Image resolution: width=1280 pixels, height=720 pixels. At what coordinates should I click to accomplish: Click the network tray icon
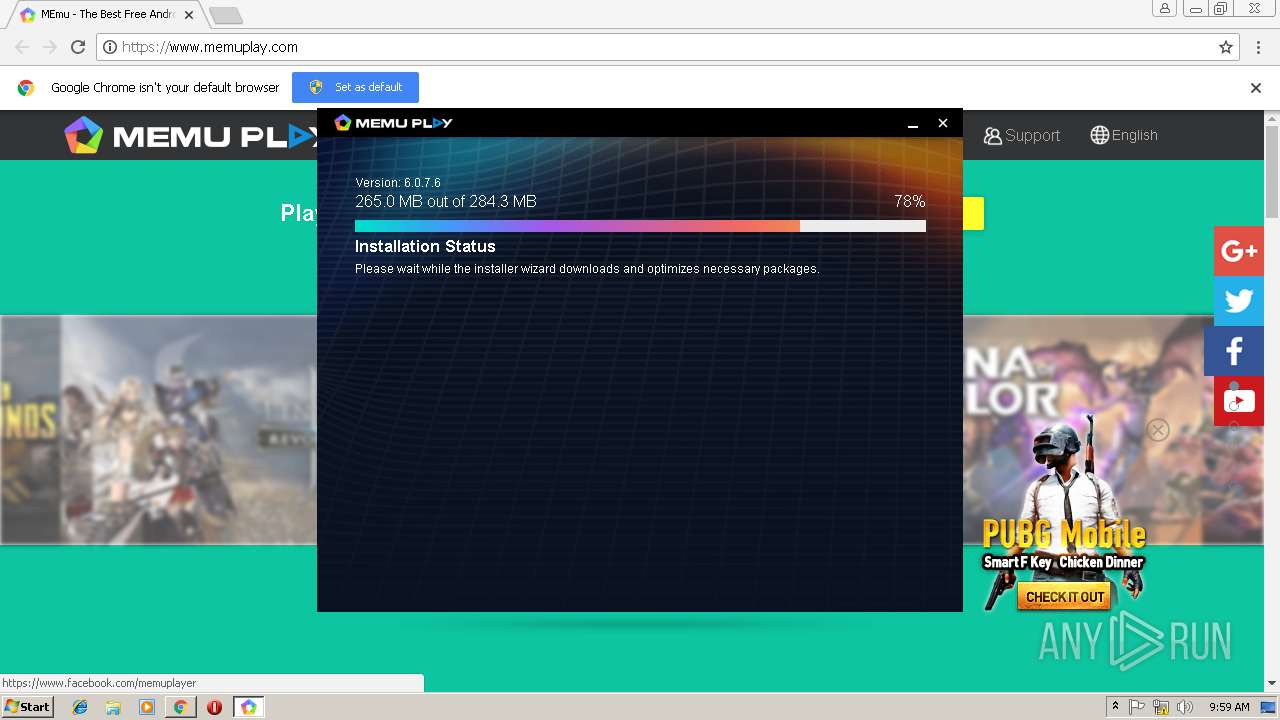click(x=1161, y=707)
